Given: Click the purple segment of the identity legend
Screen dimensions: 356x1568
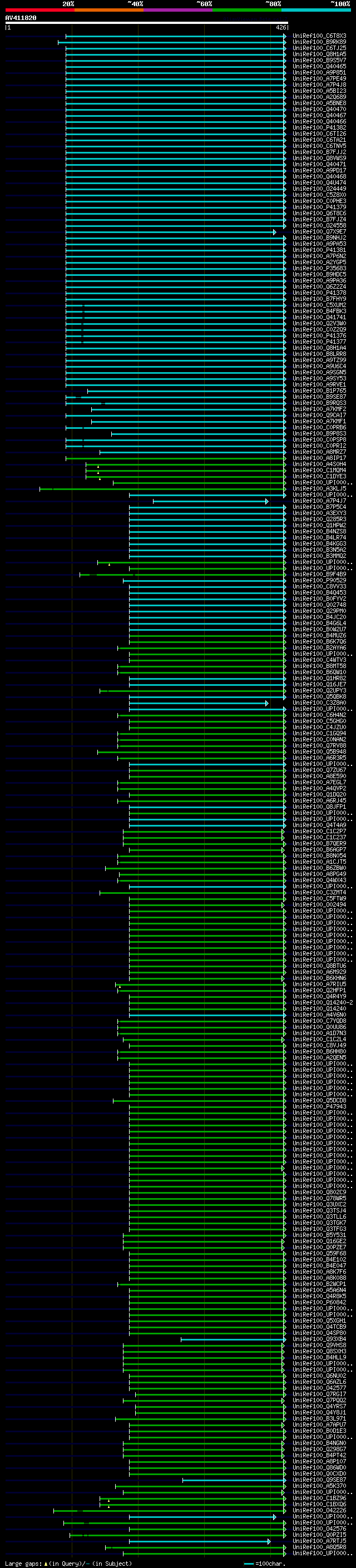Looking at the screenshot, I should coord(179,10).
